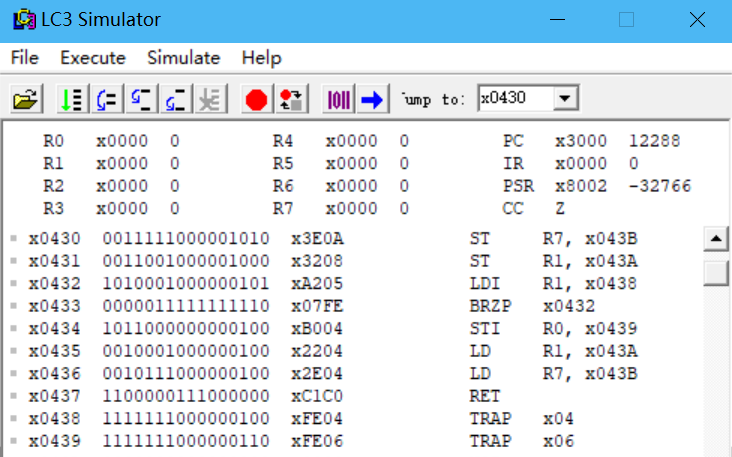The width and height of the screenshot is (732, 457).
Task: Click the purple binary value toolbar icon
Action: pyautogui.click(x=338, y=99)
